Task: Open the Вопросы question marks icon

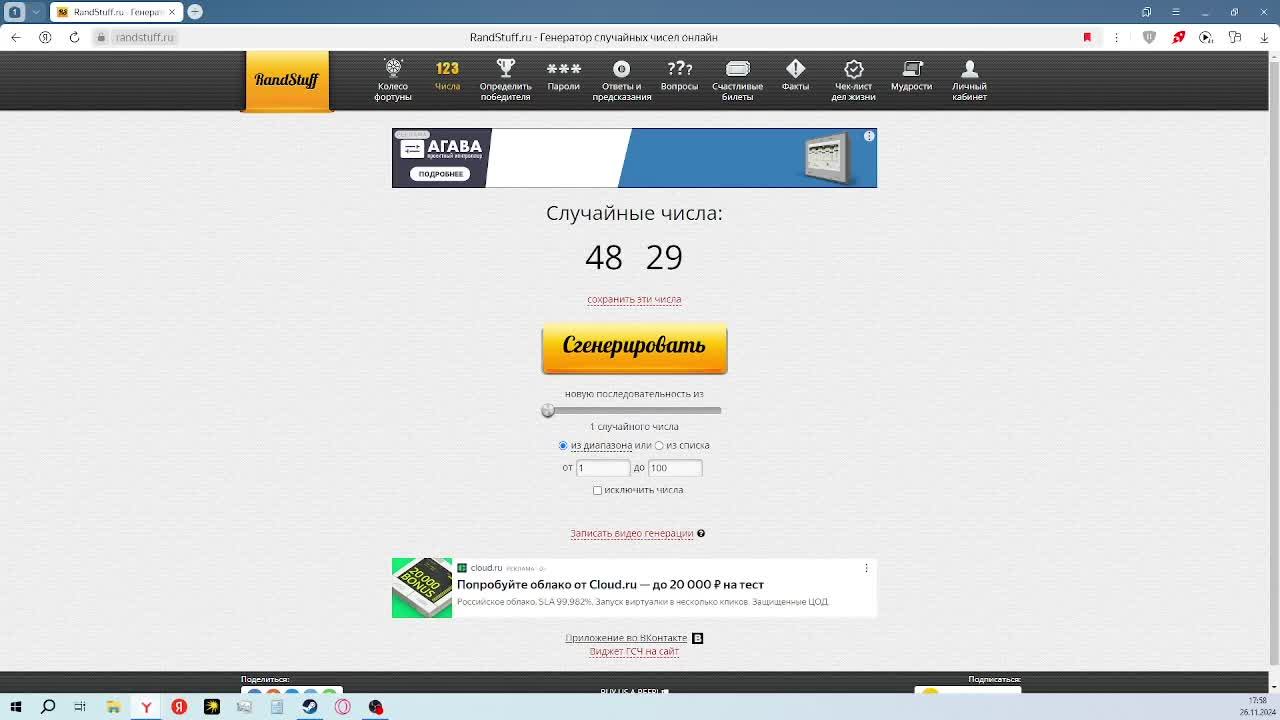Action: (679, 68)
